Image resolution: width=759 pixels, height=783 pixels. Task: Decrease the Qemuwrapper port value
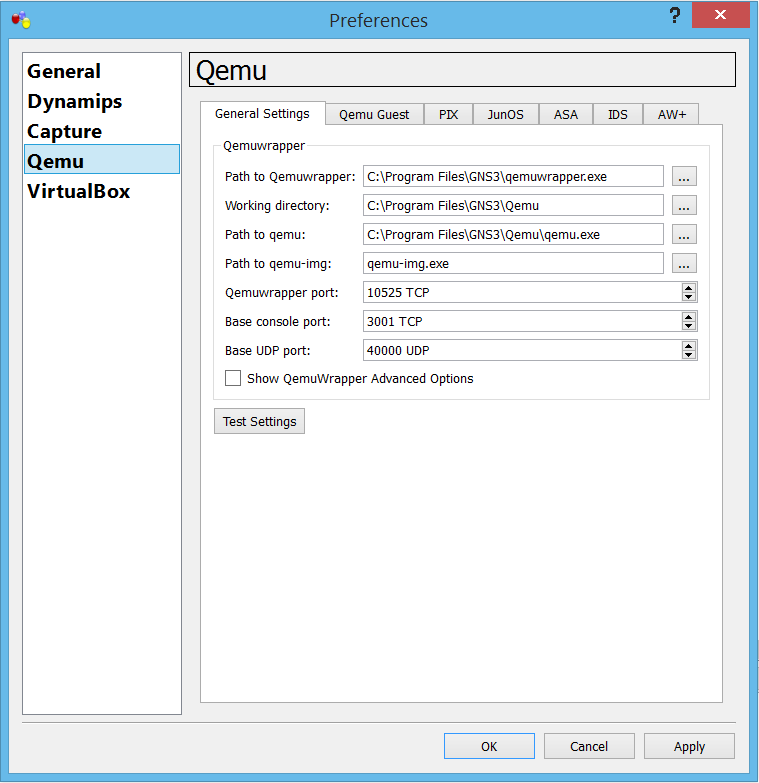click(689, 297)
